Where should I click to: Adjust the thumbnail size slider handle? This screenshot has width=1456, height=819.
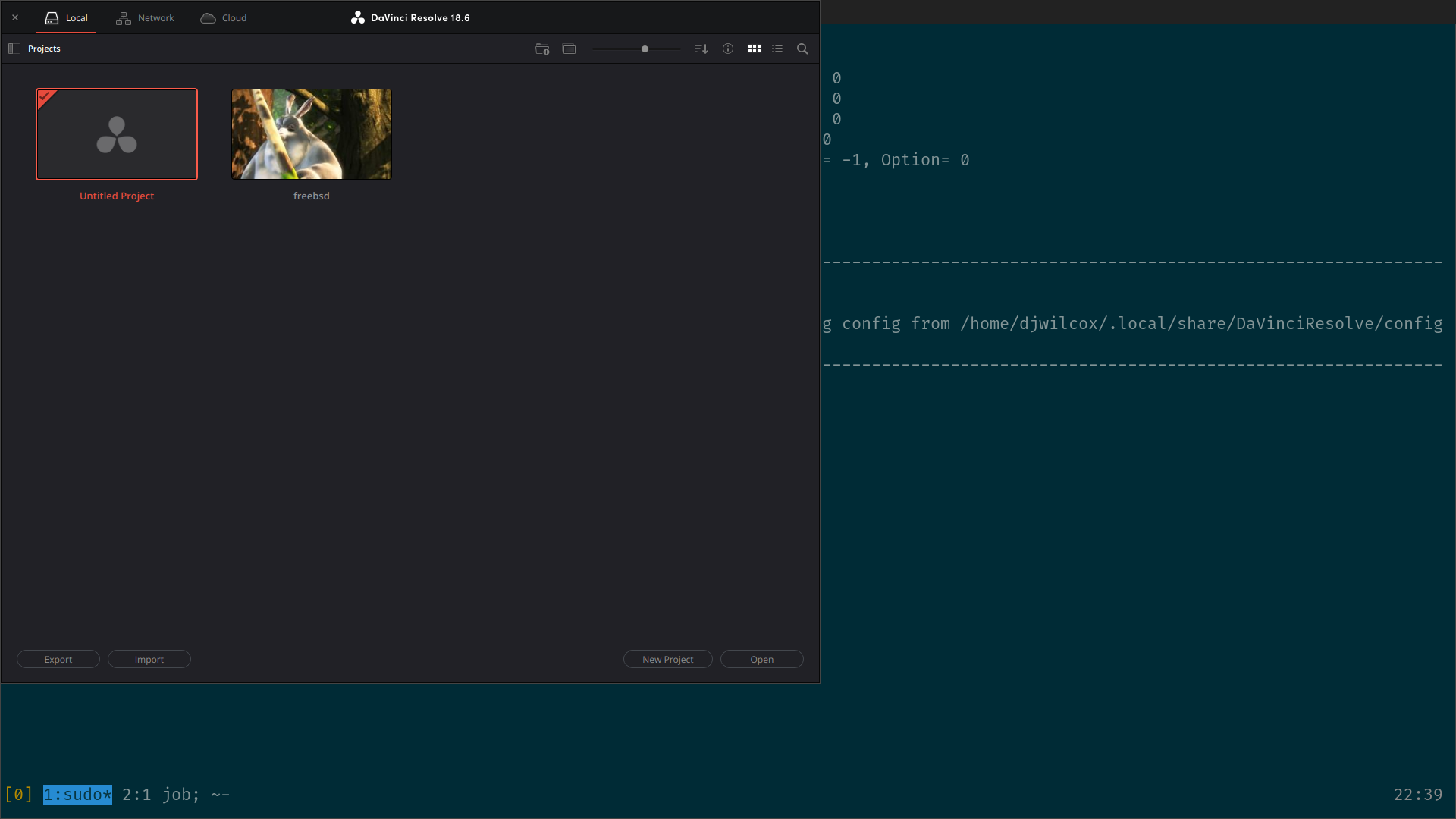pyautogui.click(x=645, y=49)
